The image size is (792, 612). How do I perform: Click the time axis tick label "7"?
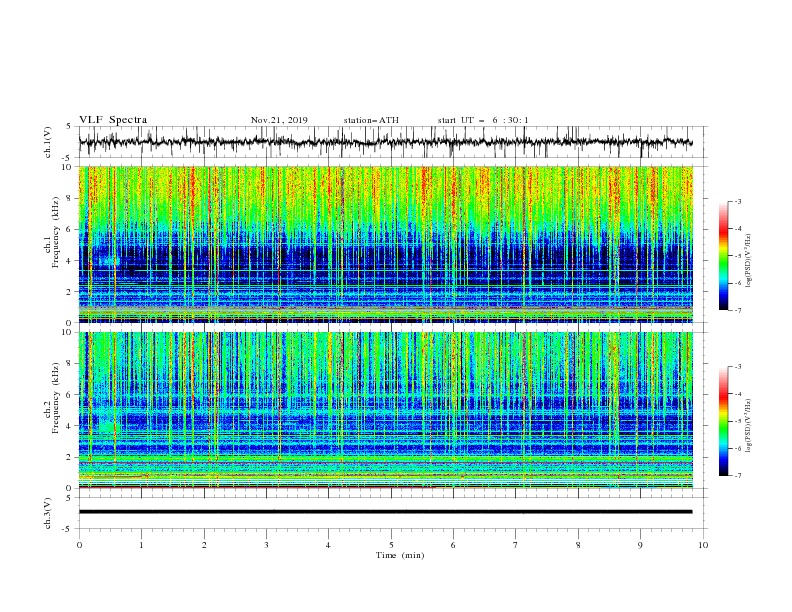coord(516,545)
